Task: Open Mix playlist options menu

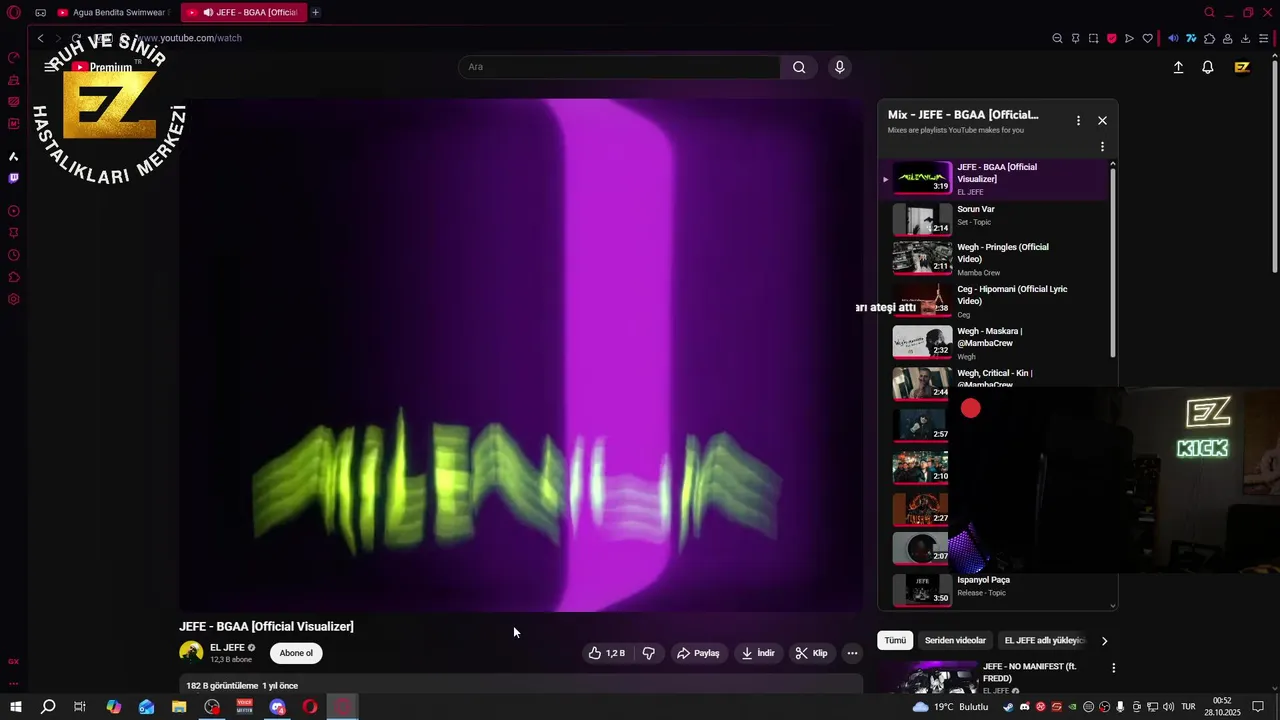Action: click(1078, 120)
